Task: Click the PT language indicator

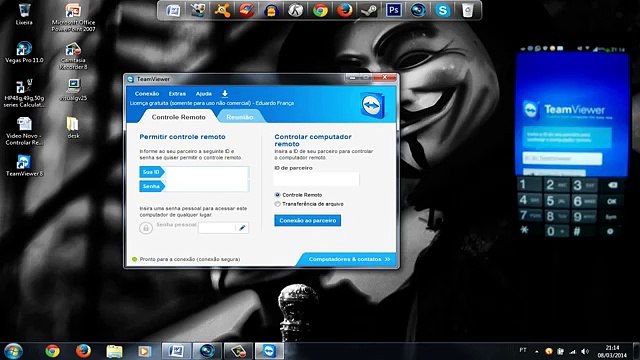Action: [x=523, y=350]
